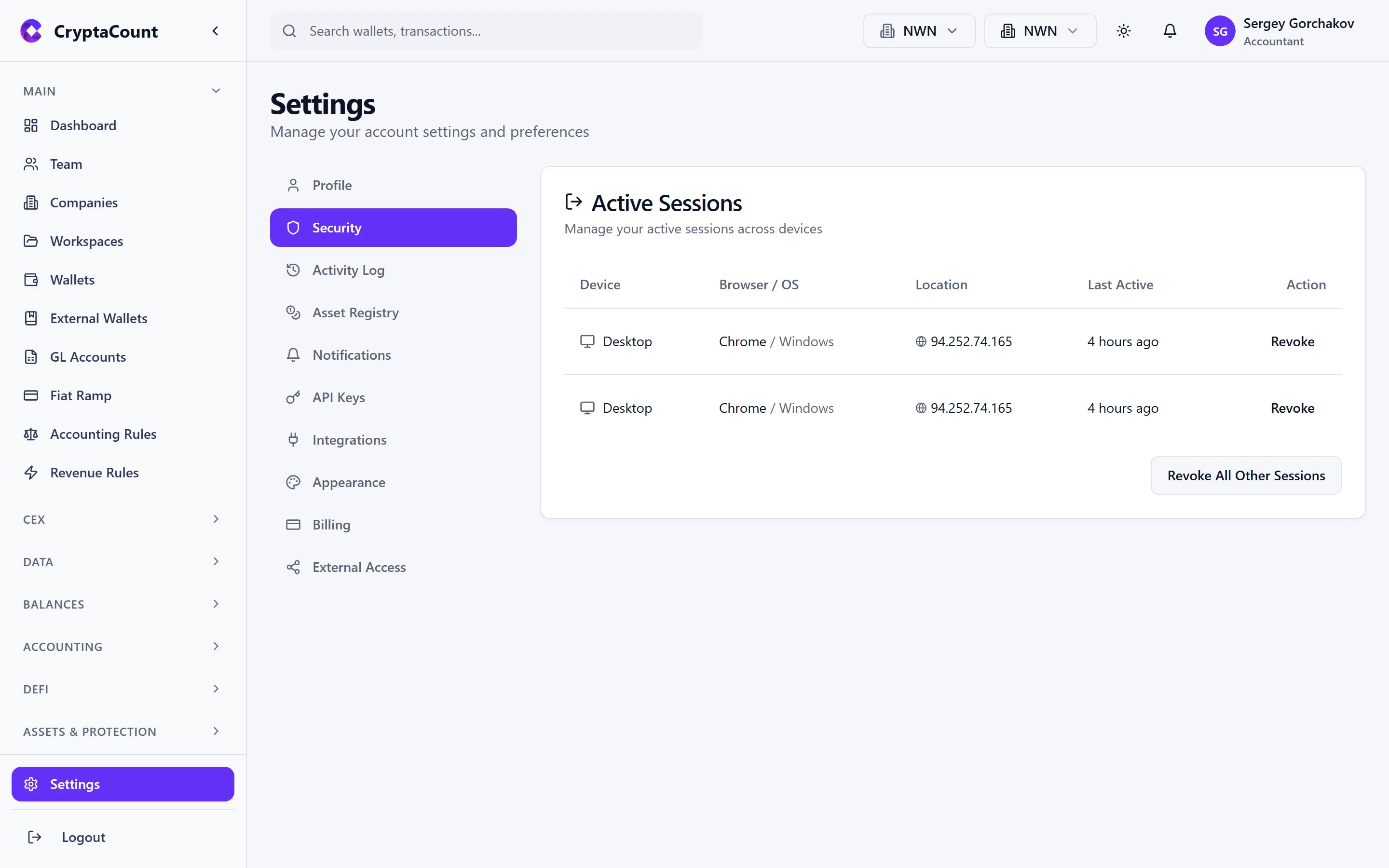Click the API Keys key icon
The image size is (1389, 868).
pos(293,397)
